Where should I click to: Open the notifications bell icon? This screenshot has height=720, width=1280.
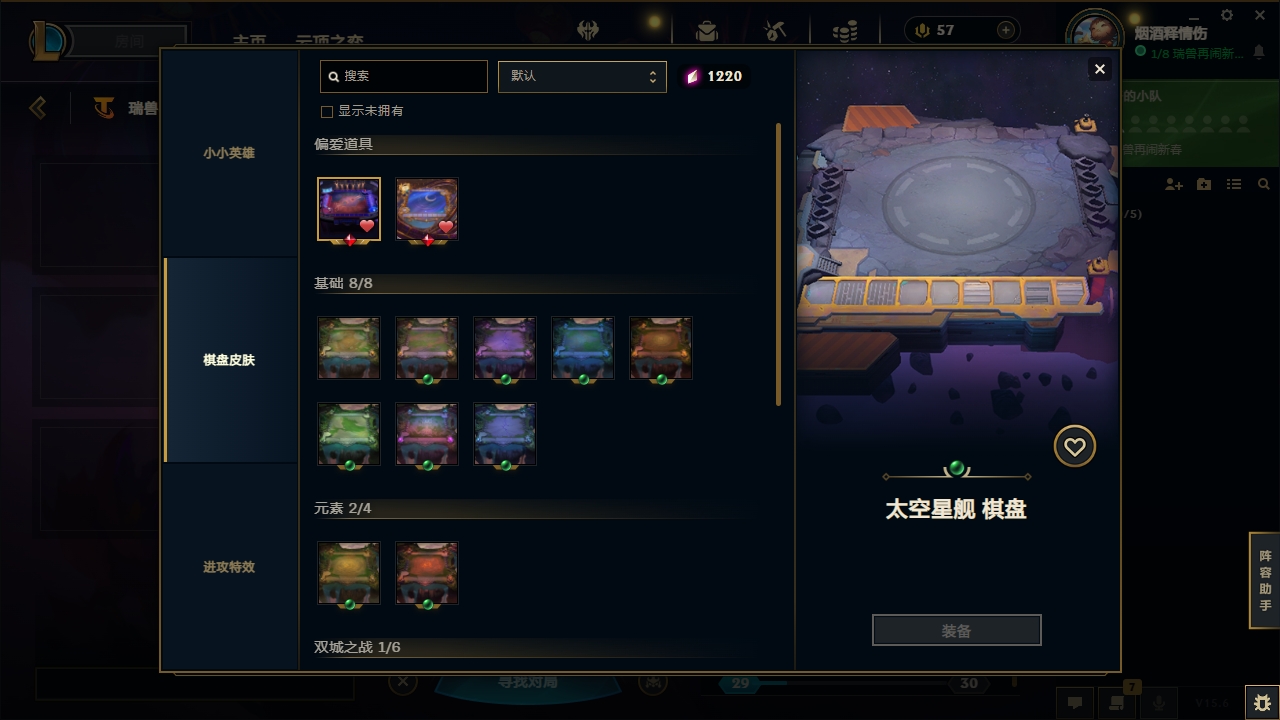point(1260,52)
